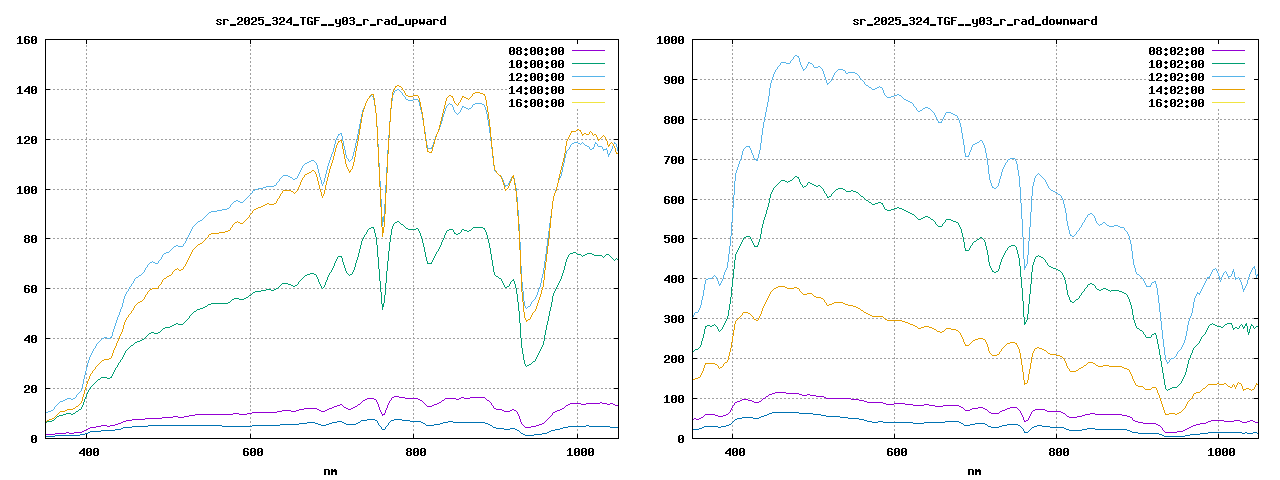Click the sr_2025_324_TGF__y03_r_rad_upward chart title
This screenshot has width=1280, height=480.
pyautogui.click(x=330, y=21)
